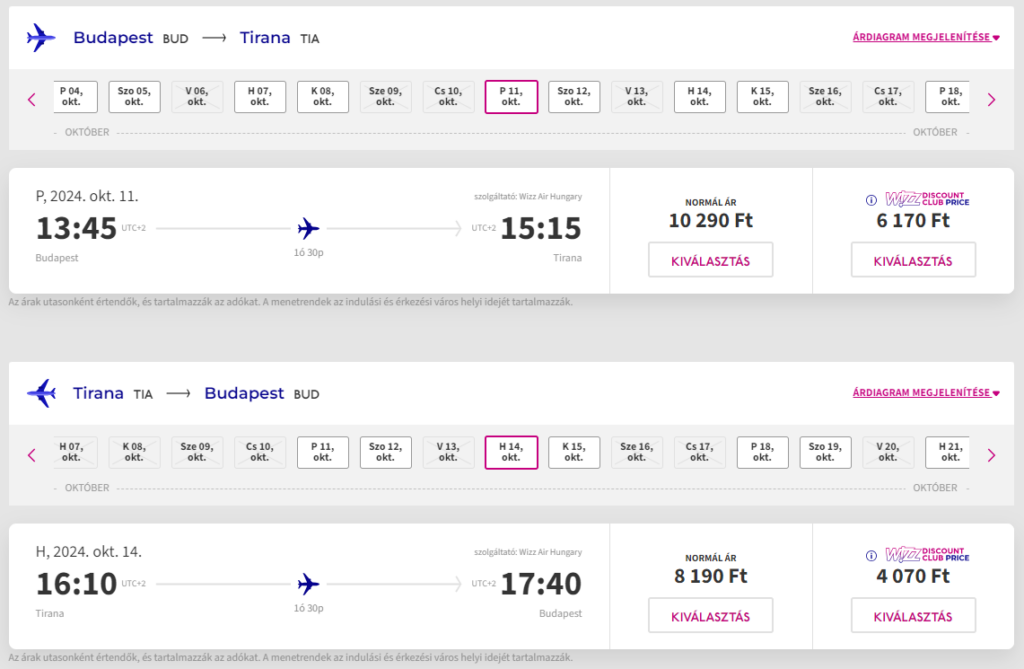Click Kiválasztás for the 8 190 Ft return fare

710,616
